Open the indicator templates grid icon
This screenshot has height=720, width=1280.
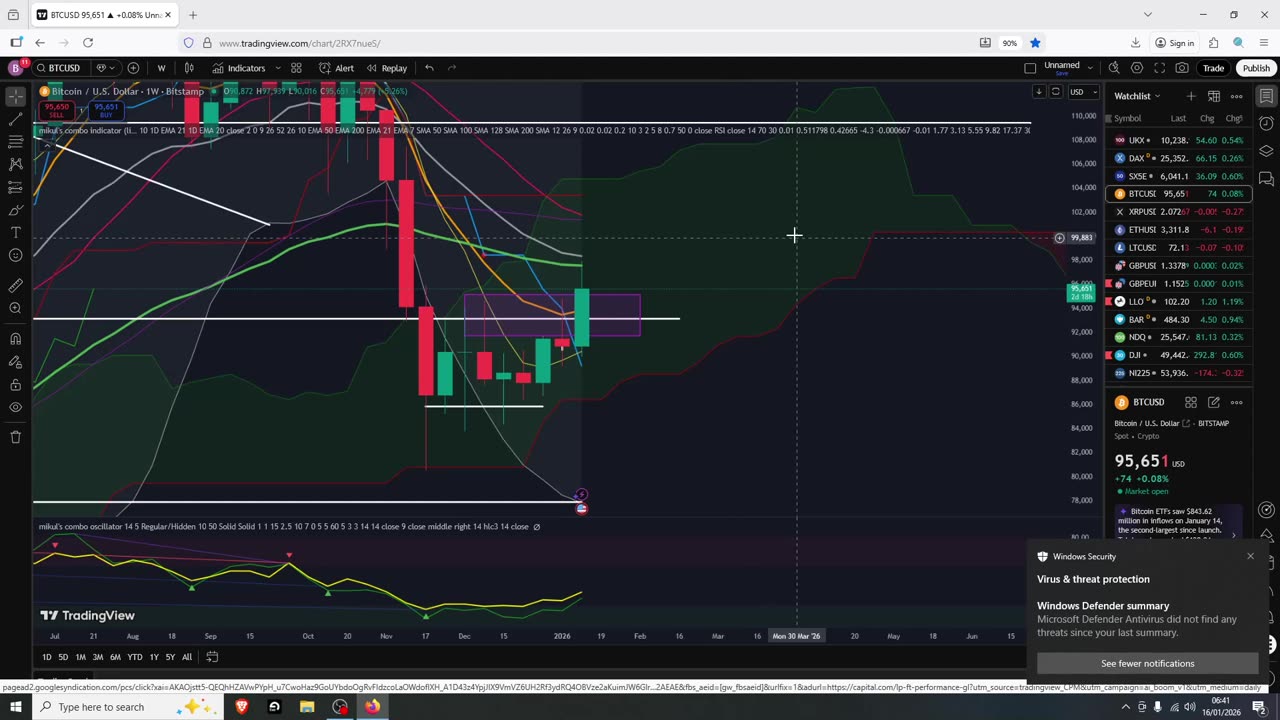[x=296, y=68]
